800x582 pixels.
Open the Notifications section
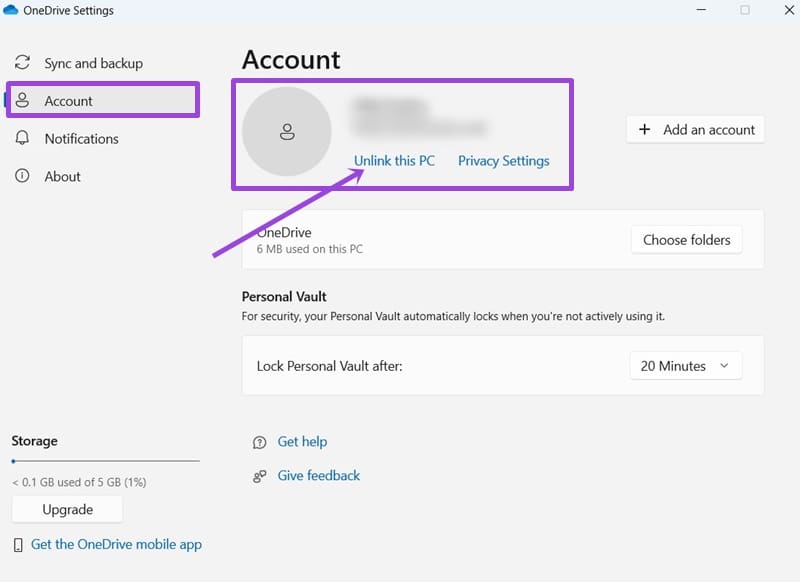pyautogui.click(x=81, y=138)
